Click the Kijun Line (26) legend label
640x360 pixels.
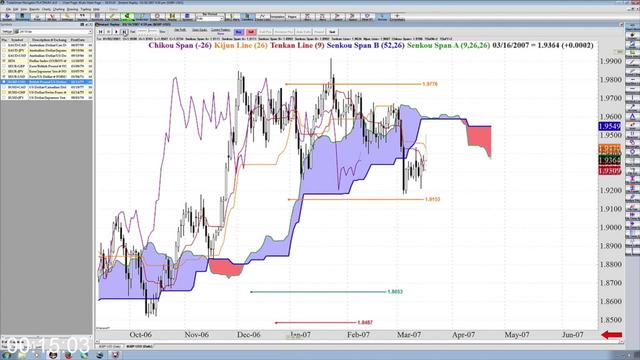point(241,45)
